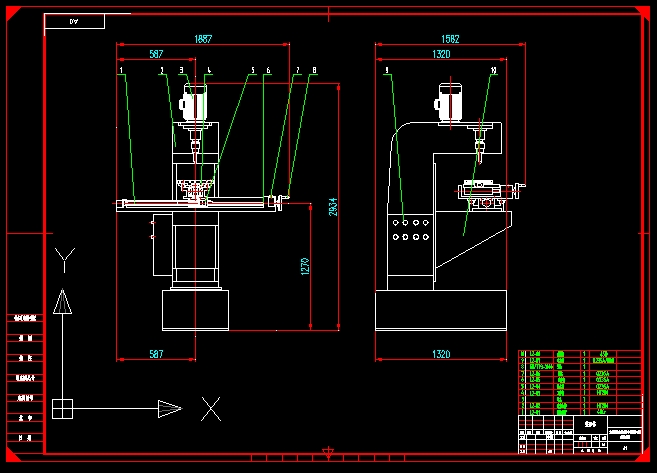Click the UCS origin square icon
Viewport: 657px width, 473px height.
click(x=62, y=409)
